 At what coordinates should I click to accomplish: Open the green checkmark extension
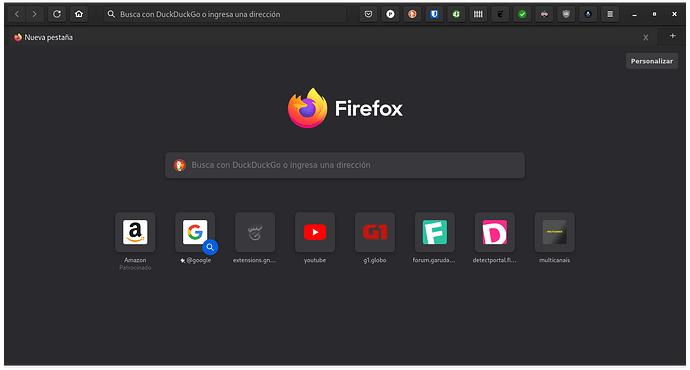click(x=522, y=14)
